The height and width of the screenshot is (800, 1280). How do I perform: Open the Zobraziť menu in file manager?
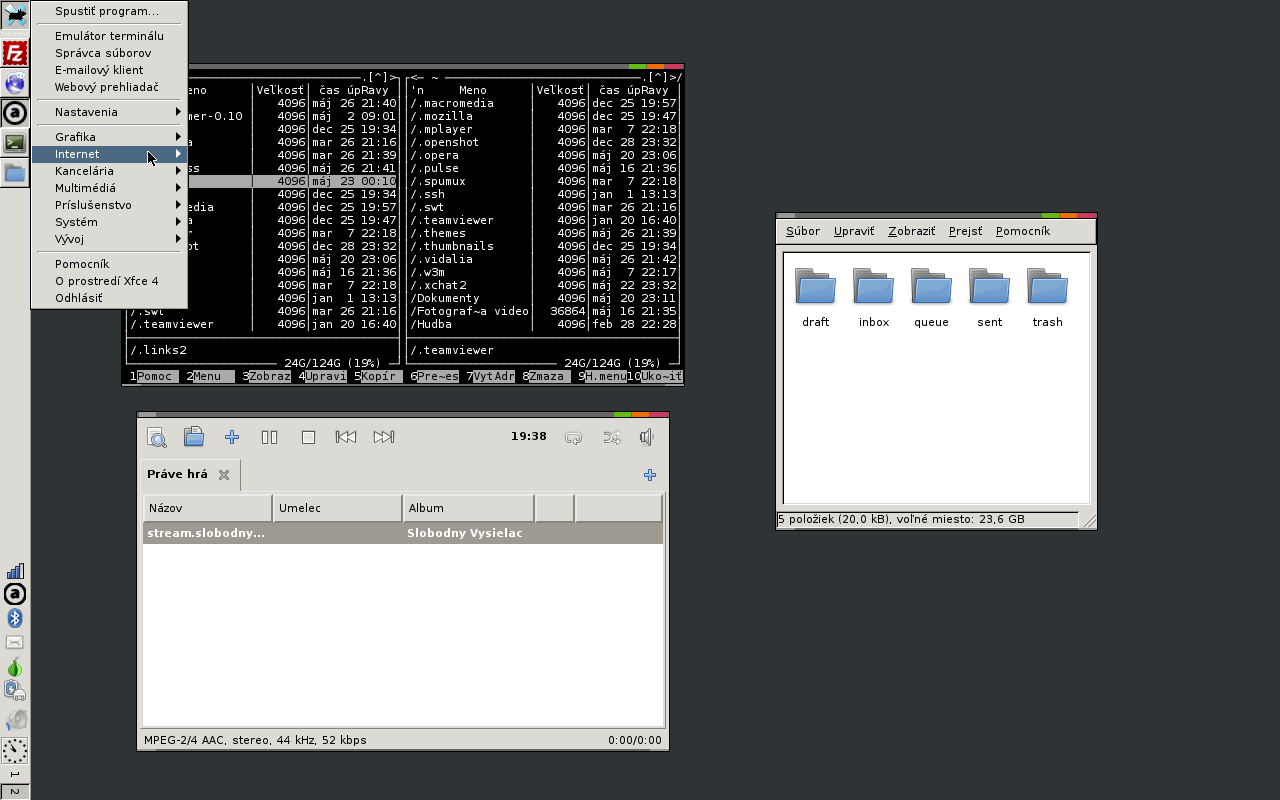pyautogui.click(x=911, y=231)
